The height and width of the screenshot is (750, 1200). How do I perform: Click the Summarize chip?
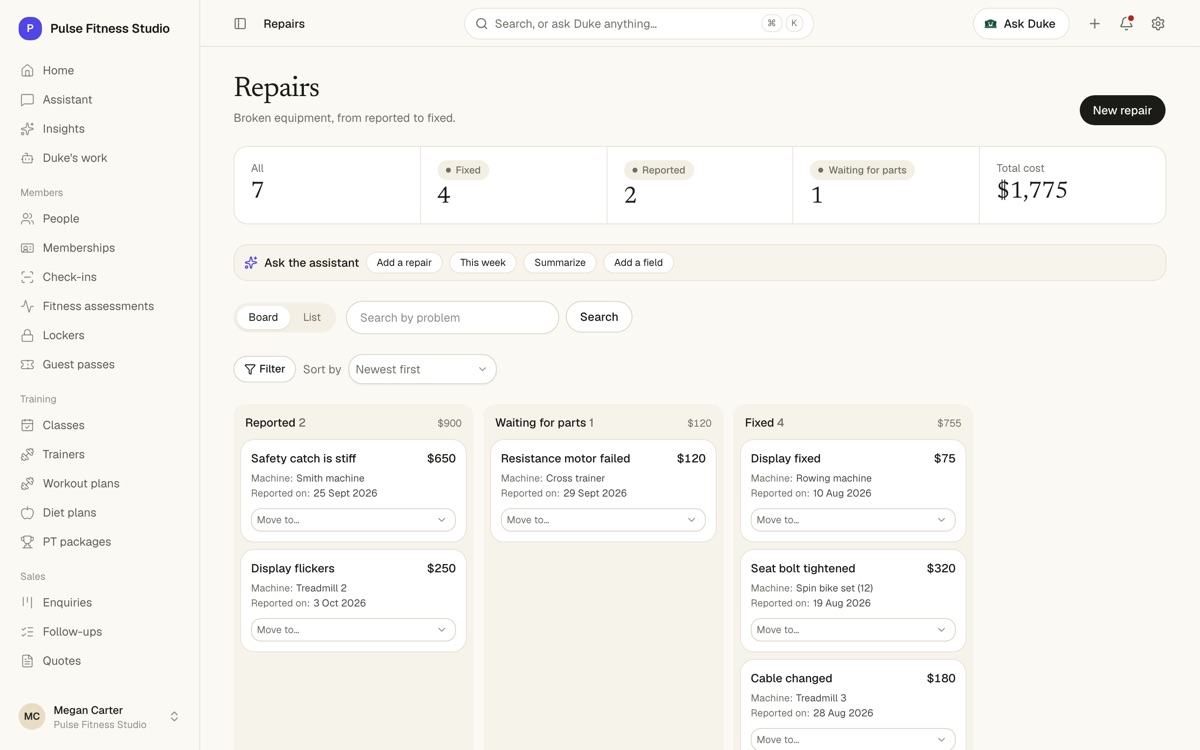[x=560, y=262]
